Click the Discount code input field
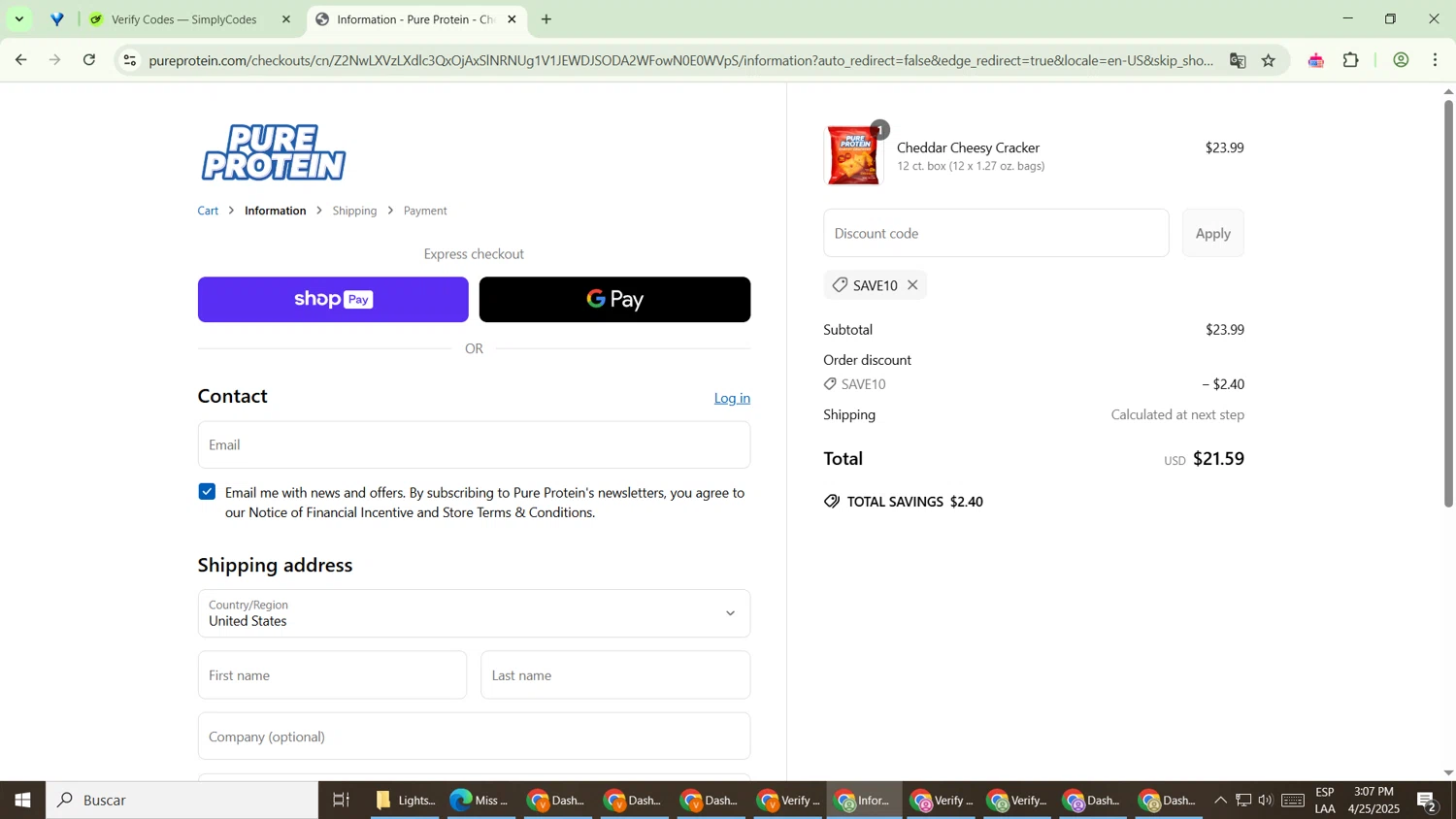 [x=996, y=233]
